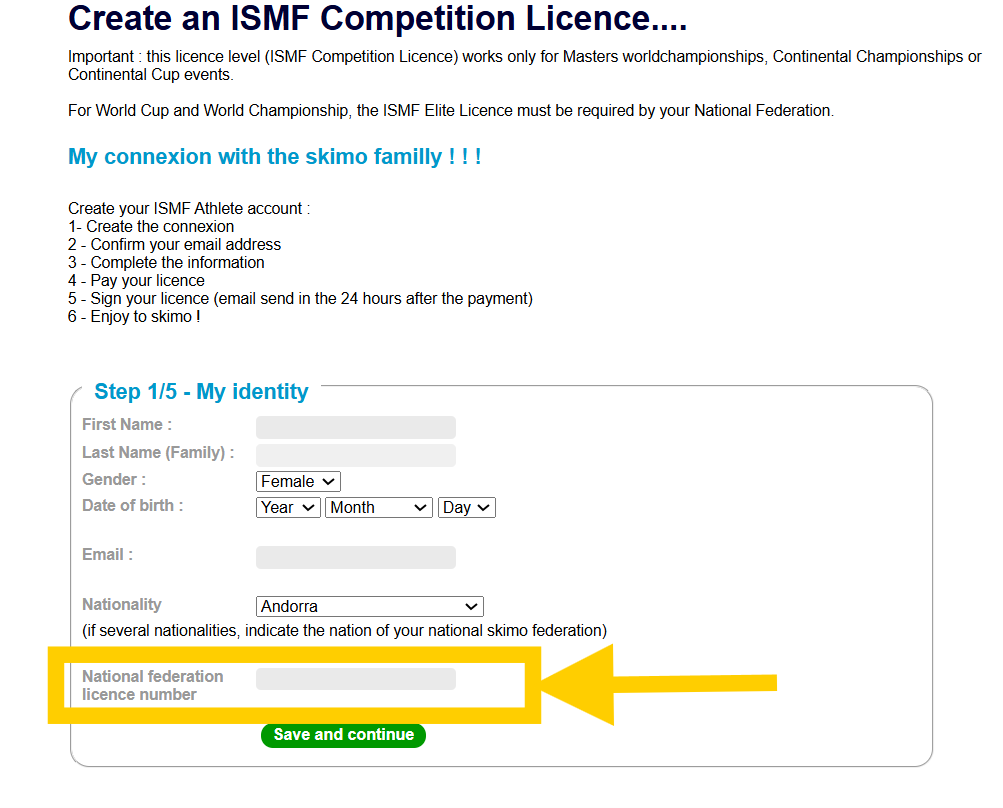This screenshot has width=1003, height=808.
Task: Expand the Year dropdown for birth date
Action: click(x=288, y=507)
